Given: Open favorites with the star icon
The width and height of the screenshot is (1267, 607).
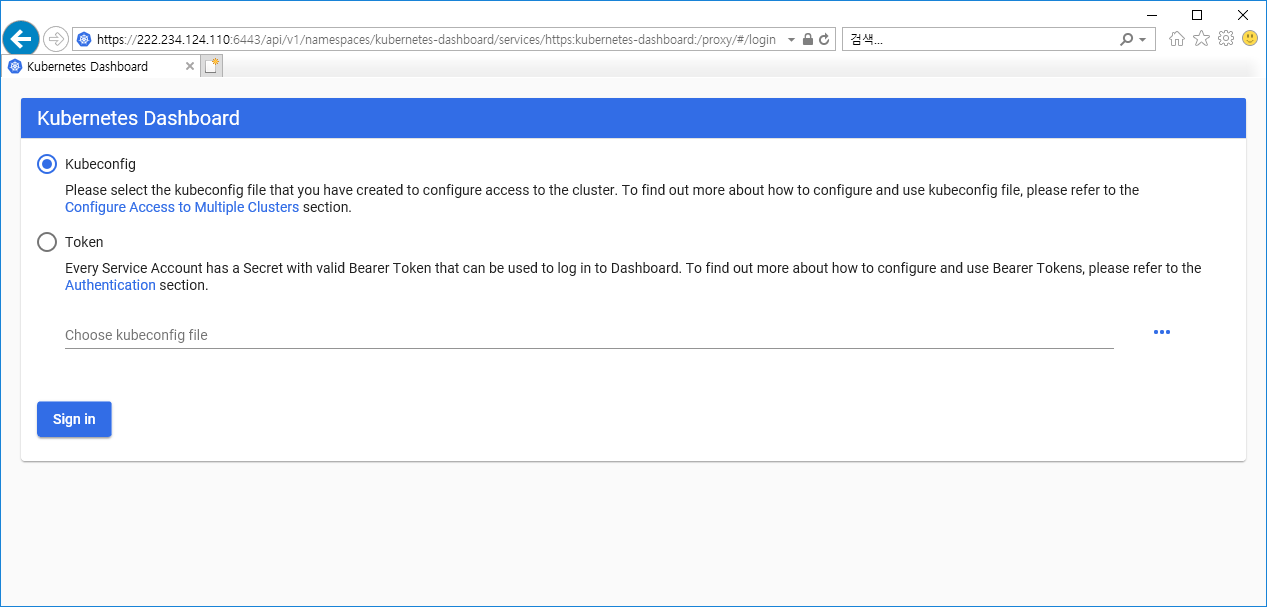Looking at the screenshot, I should 1201,38.
